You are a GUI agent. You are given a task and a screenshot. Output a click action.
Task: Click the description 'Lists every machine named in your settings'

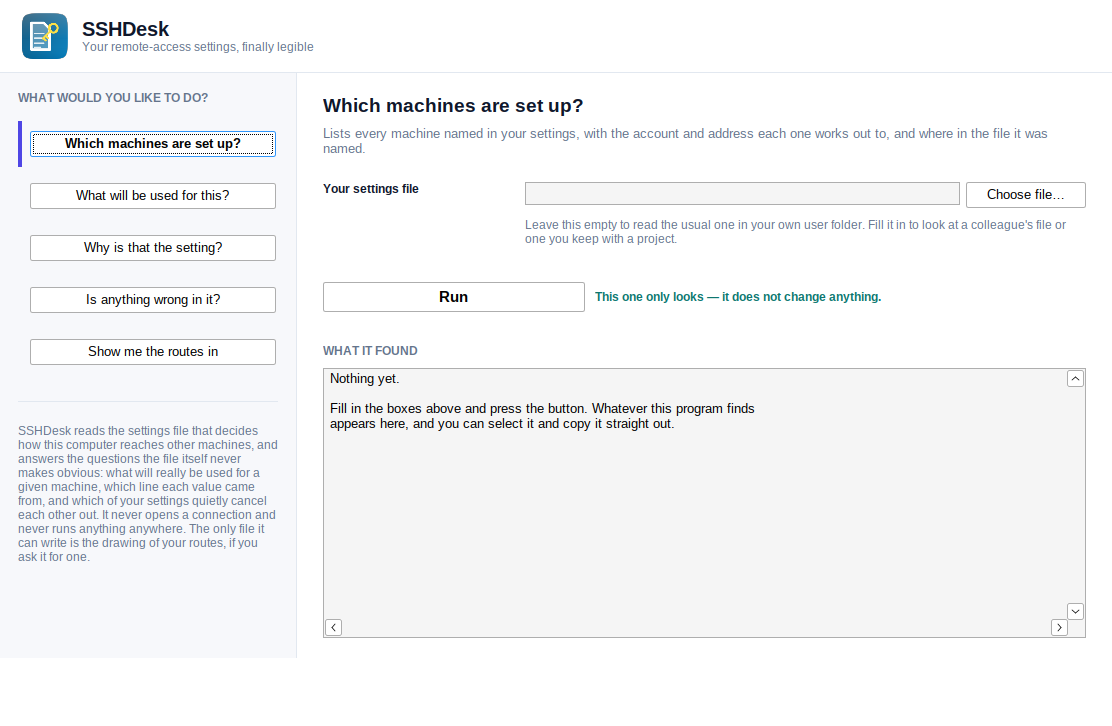(685, 141)
